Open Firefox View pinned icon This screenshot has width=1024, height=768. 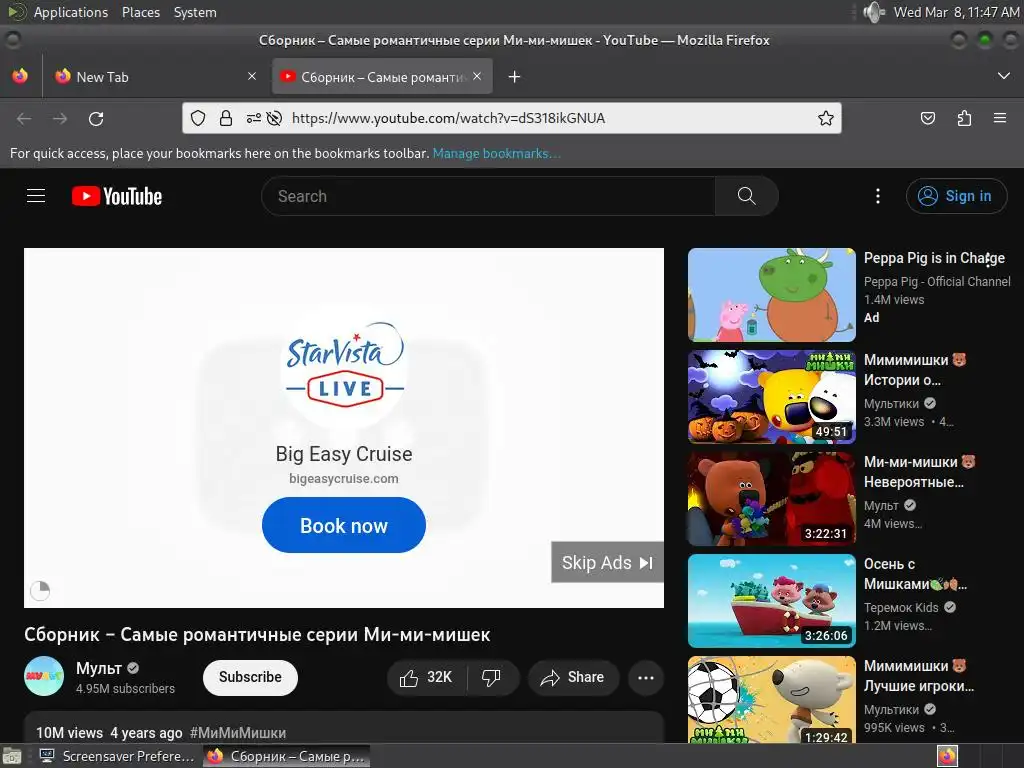(20, 76)
